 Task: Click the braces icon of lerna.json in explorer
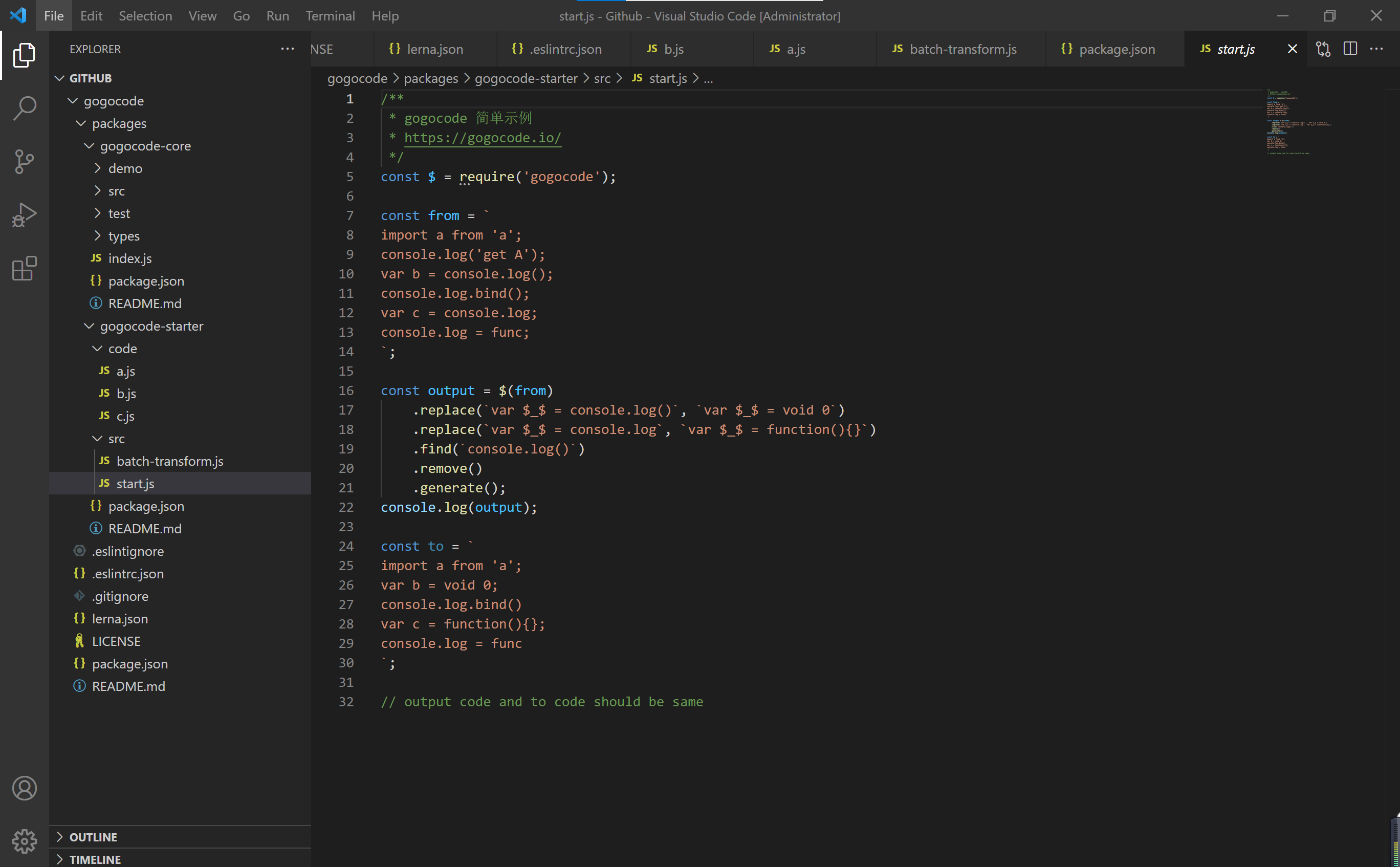[80, 618]
